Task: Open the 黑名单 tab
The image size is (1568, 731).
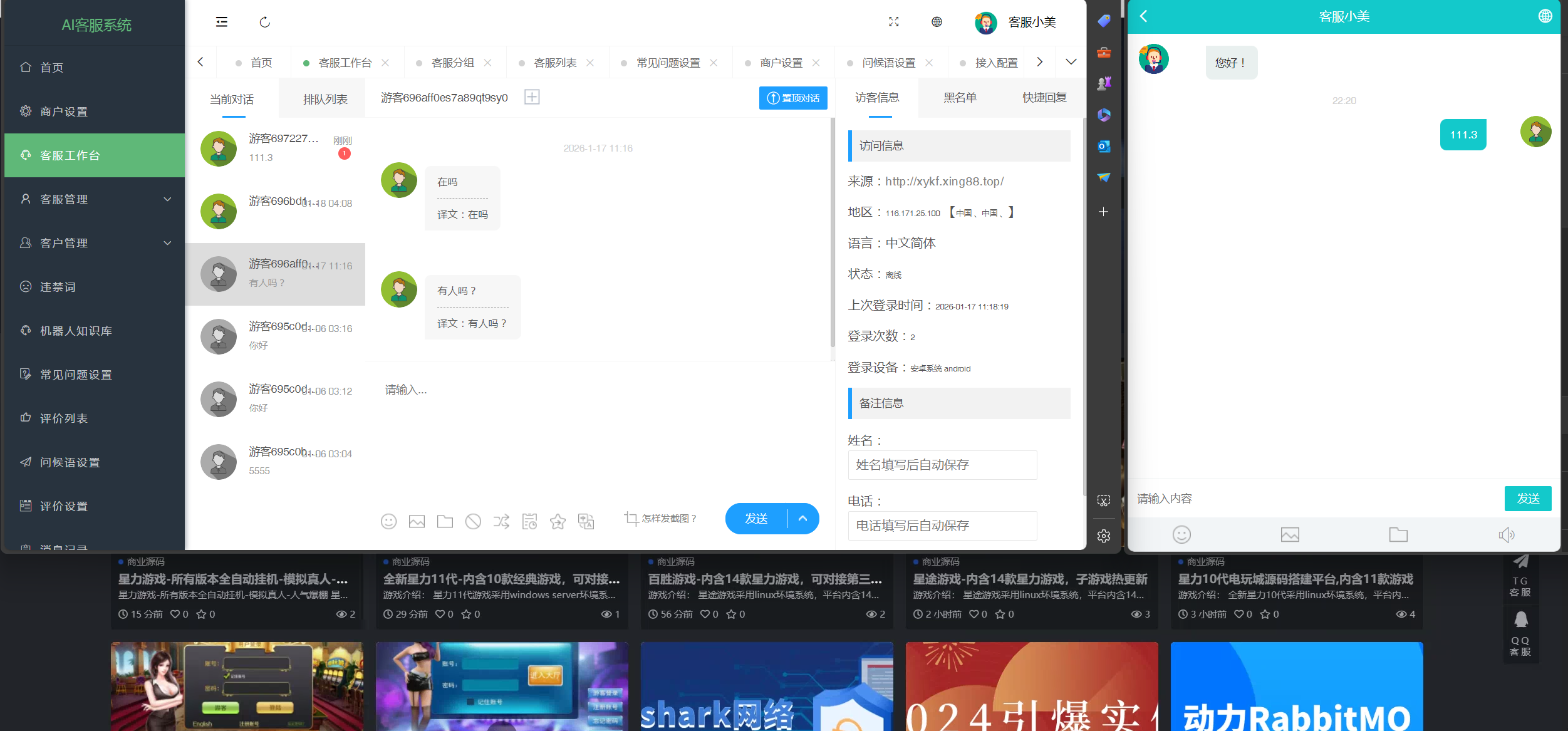Action: click(x=960, y=98)
